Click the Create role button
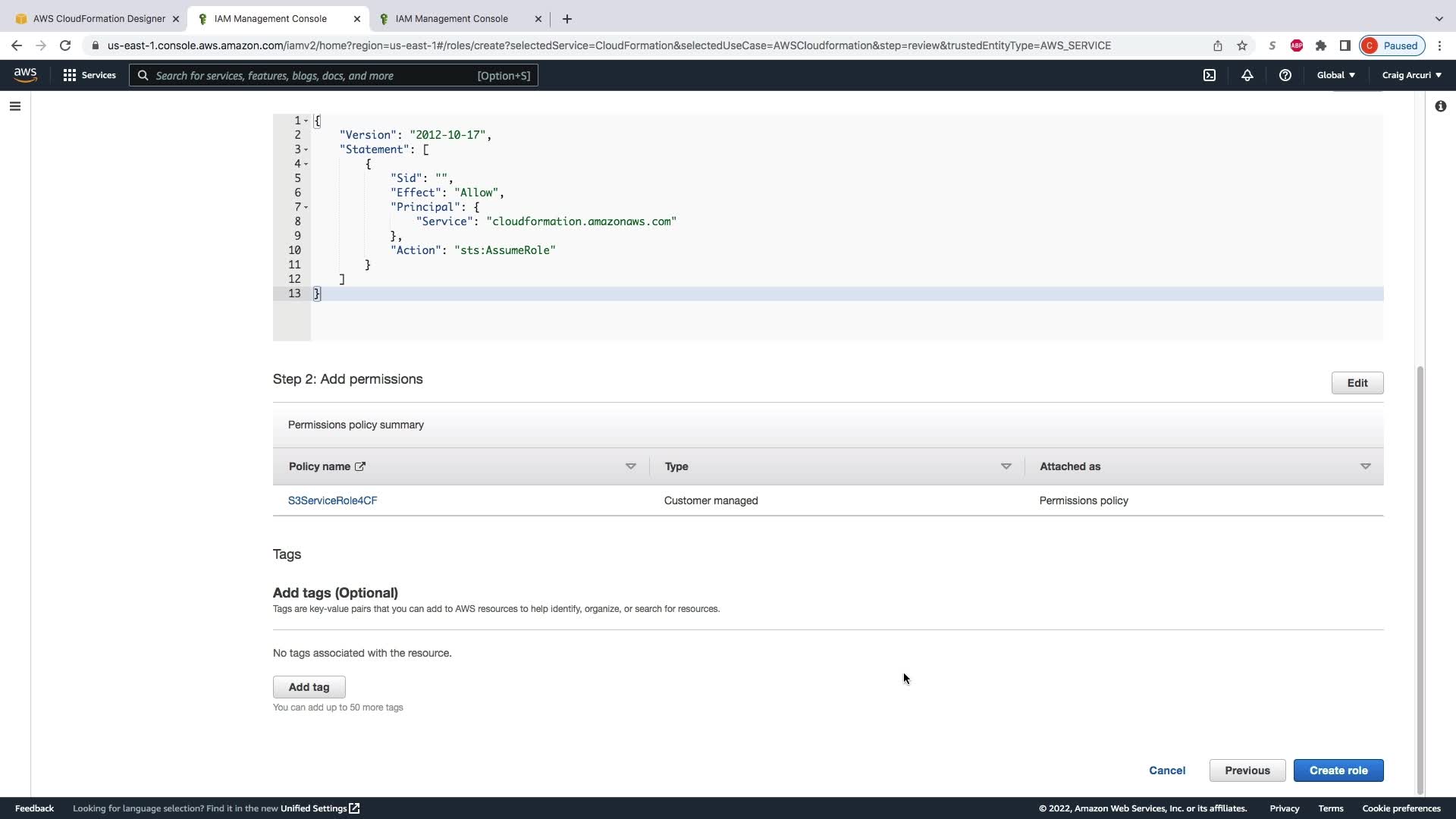Viewport: 1456px width, 819px height. click(1338, 770)
